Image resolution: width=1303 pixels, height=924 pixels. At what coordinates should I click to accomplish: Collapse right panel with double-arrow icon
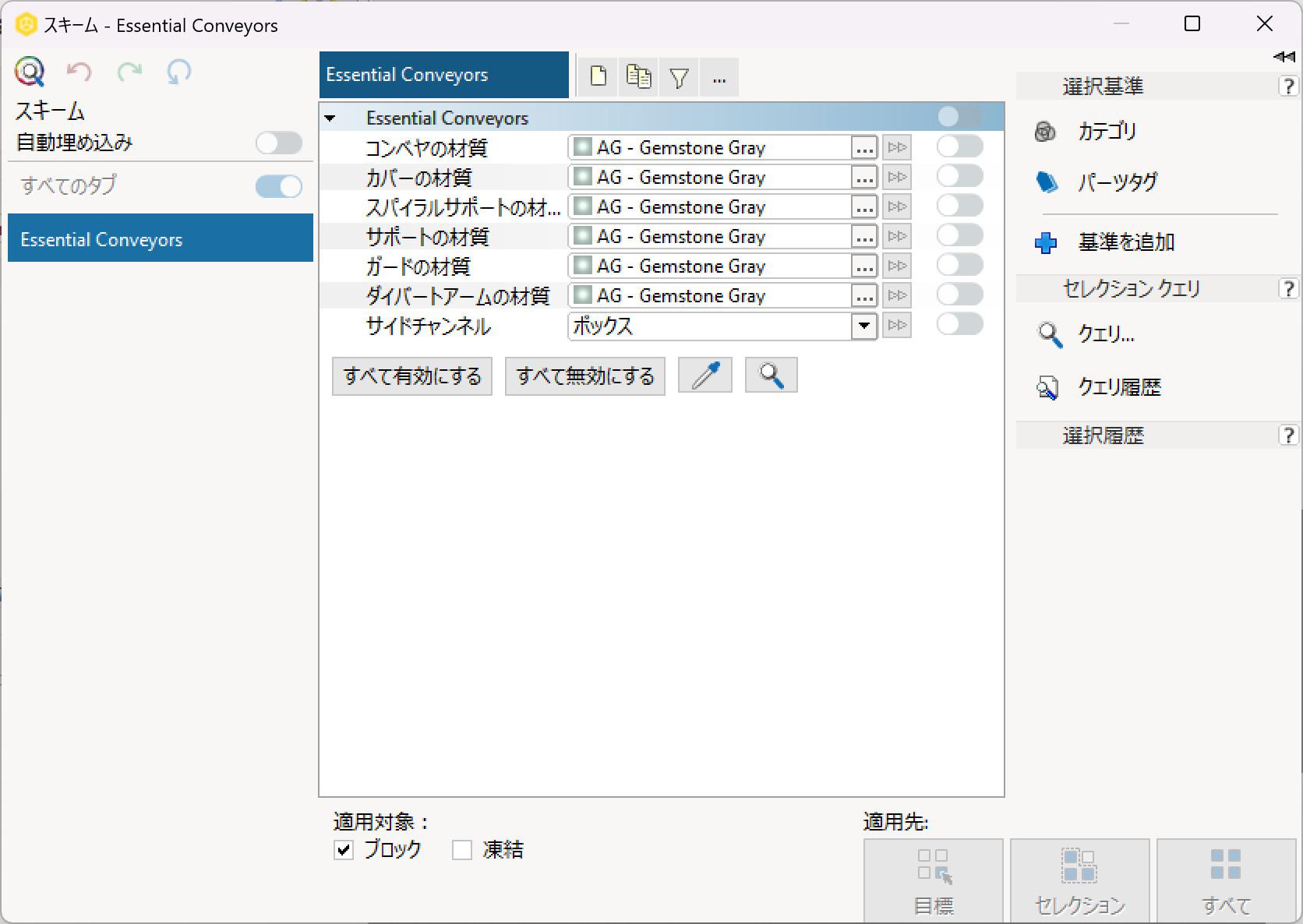click(1284, 57)
